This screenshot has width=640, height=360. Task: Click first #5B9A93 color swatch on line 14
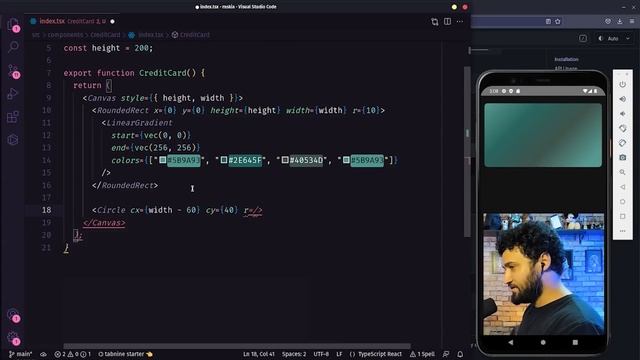pos(162,160)
